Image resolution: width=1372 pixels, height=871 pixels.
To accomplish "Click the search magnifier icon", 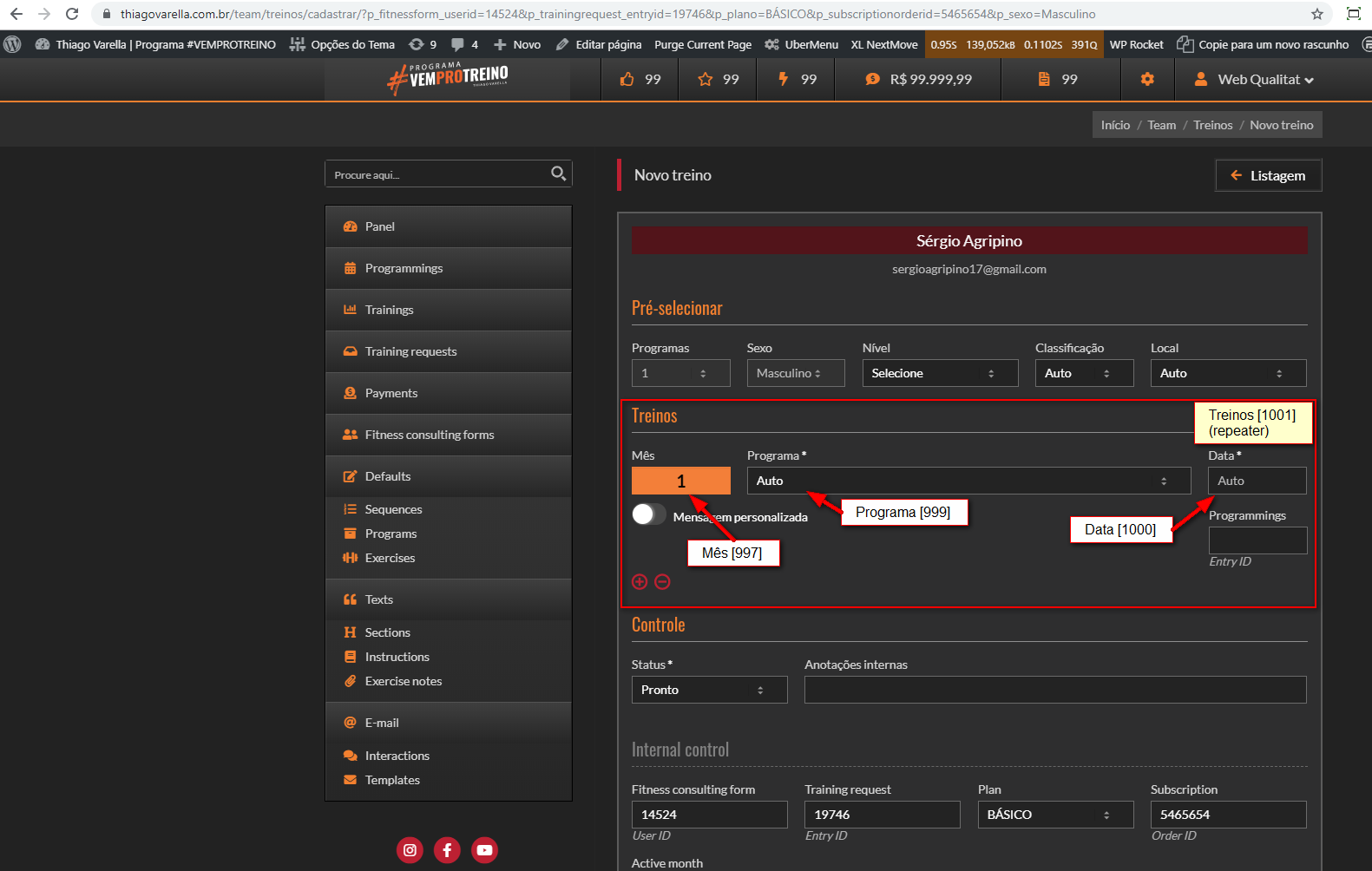I will click(558, 174).
